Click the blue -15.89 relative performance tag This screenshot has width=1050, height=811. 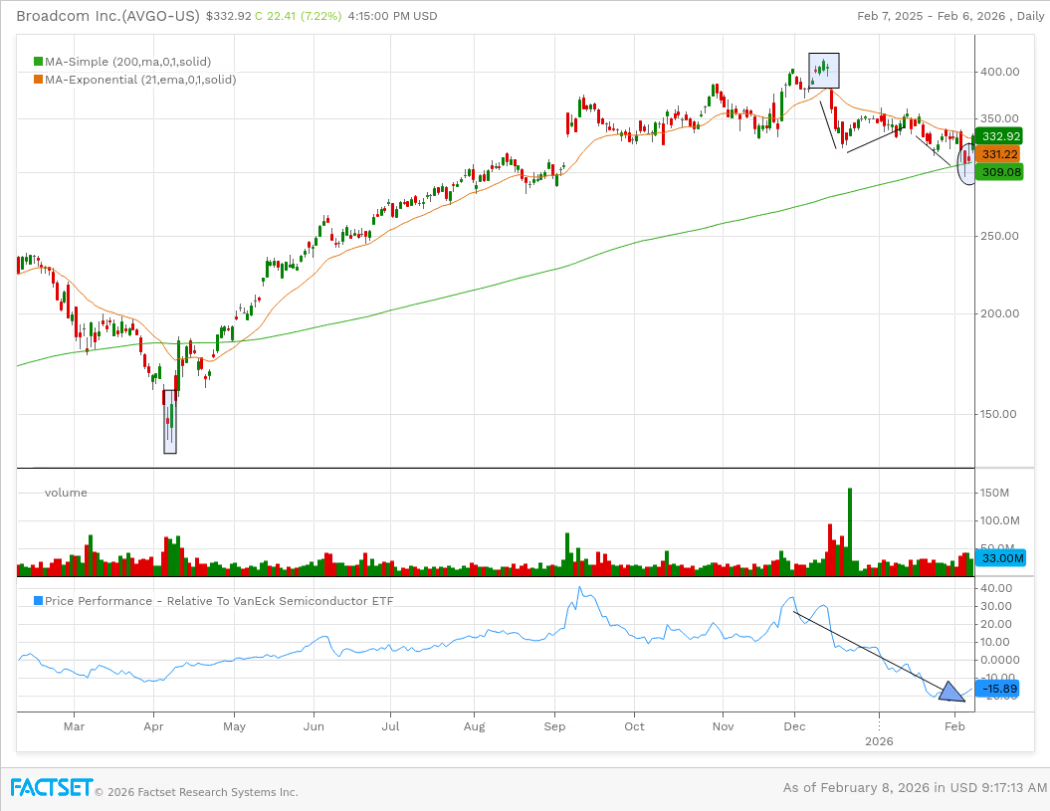click(998, 688)
